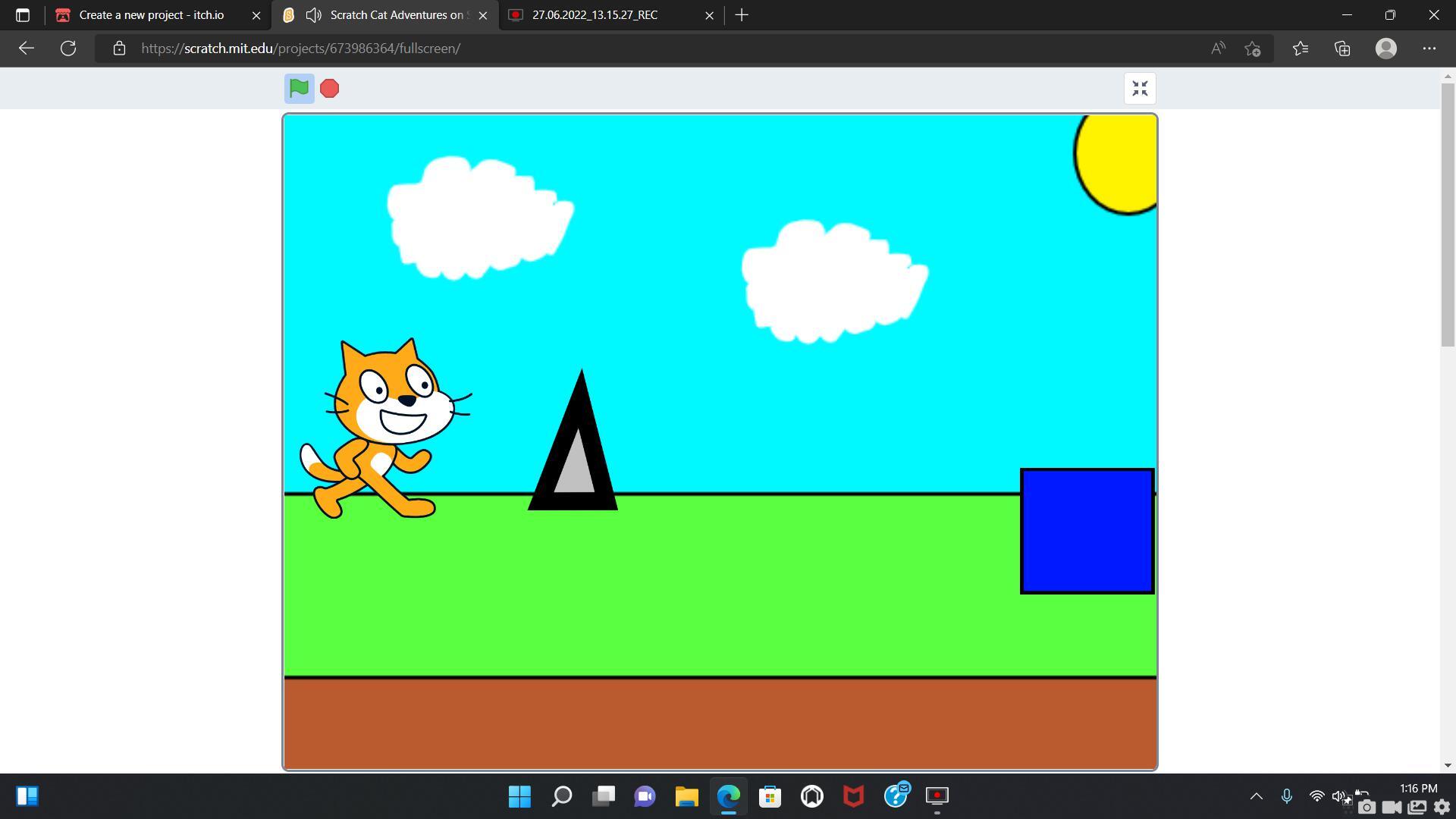Launch McAfee from the taskbar
This screenshot has width=1456, height=819.
coord(853,797)
